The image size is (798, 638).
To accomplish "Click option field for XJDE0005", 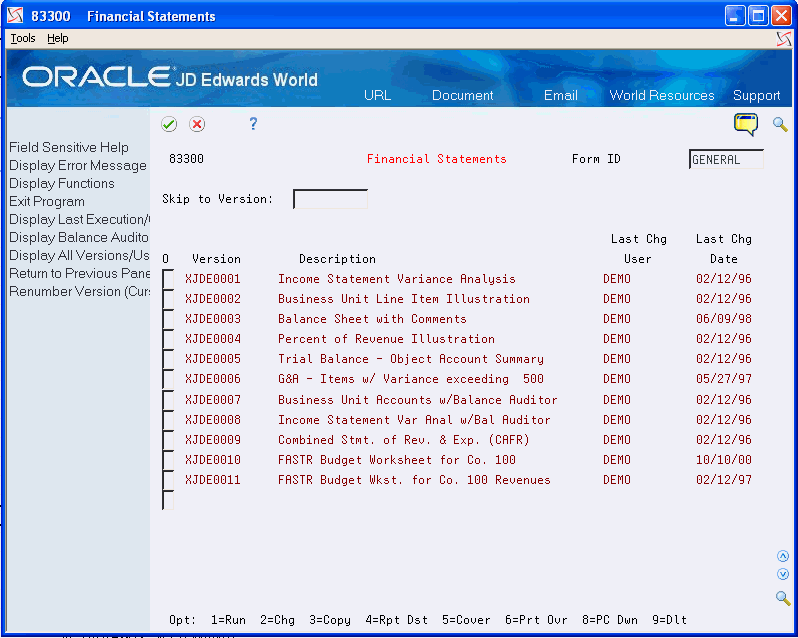I will (168, 359).
